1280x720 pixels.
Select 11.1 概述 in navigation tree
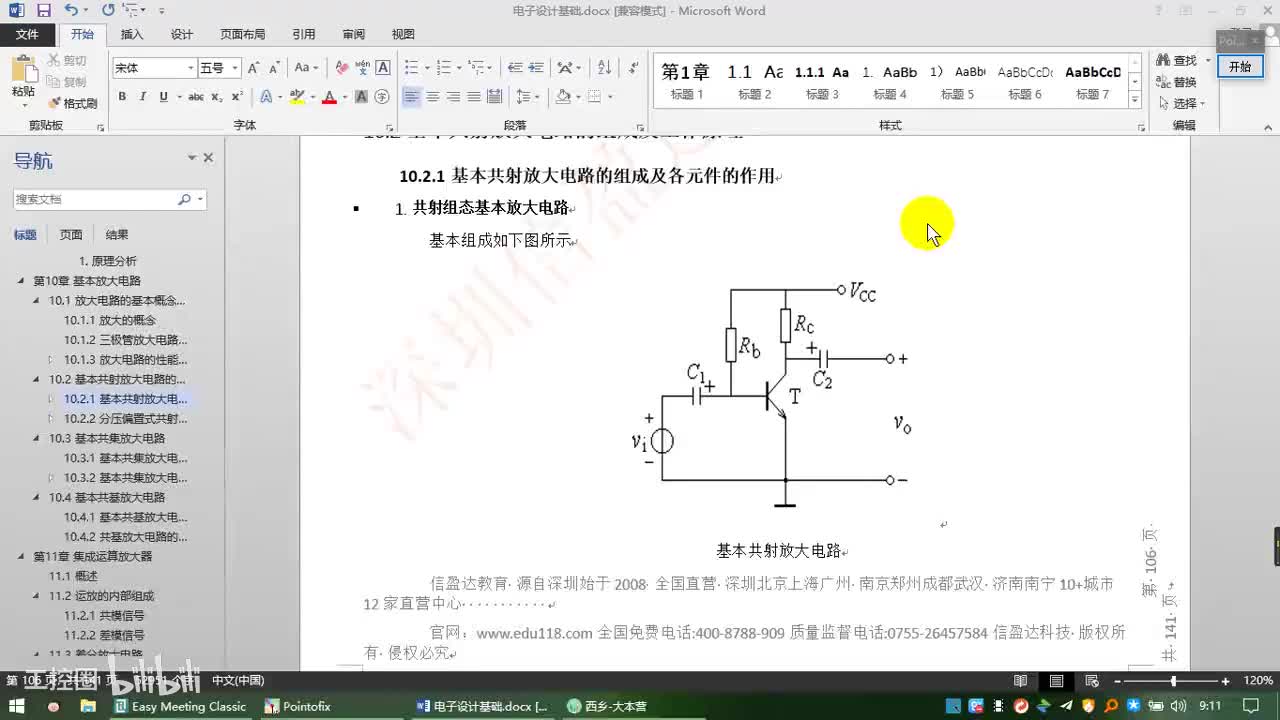click(x=73, y=576)
